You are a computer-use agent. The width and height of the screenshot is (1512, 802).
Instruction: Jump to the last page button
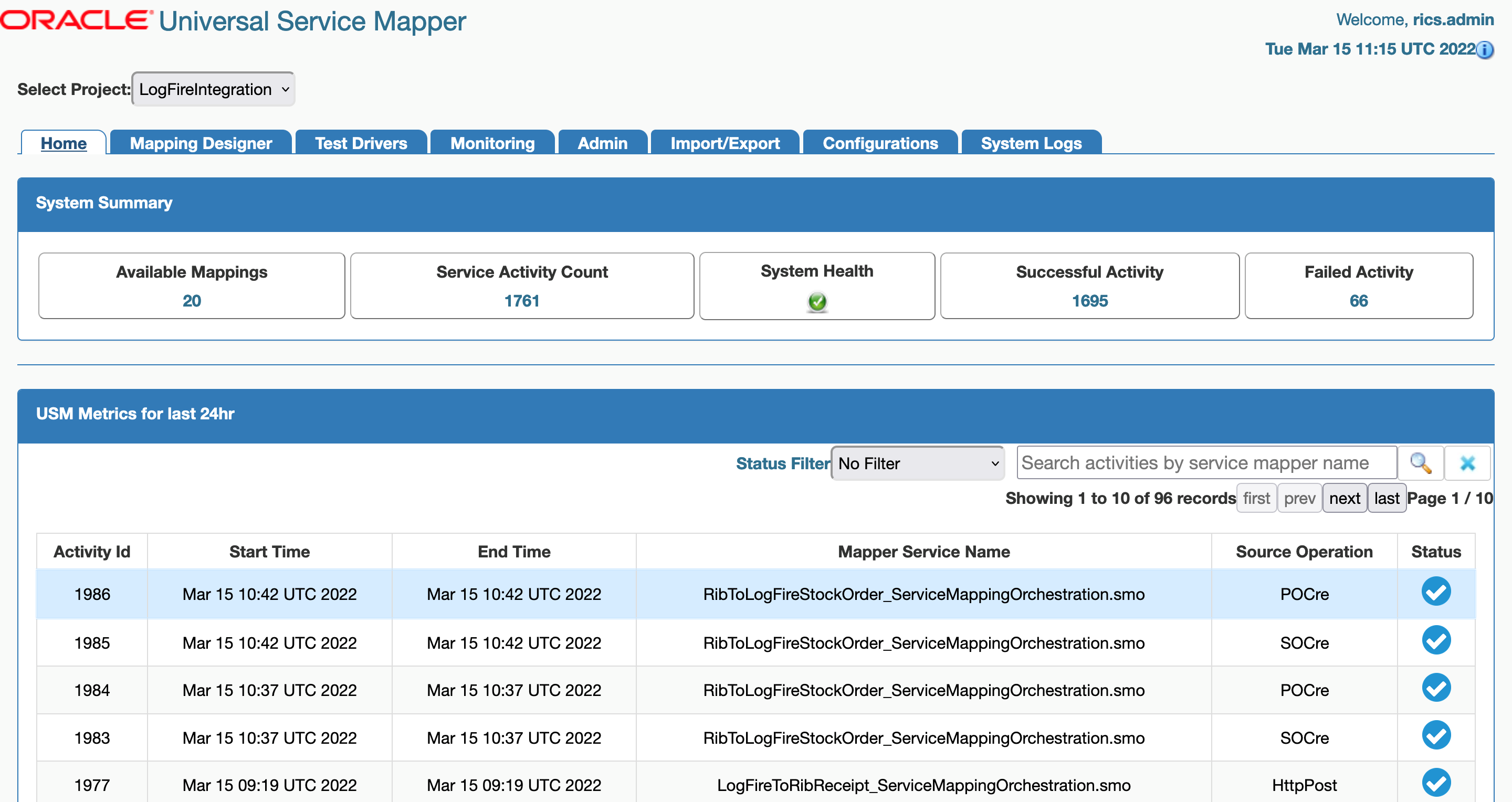(1387, 498)
